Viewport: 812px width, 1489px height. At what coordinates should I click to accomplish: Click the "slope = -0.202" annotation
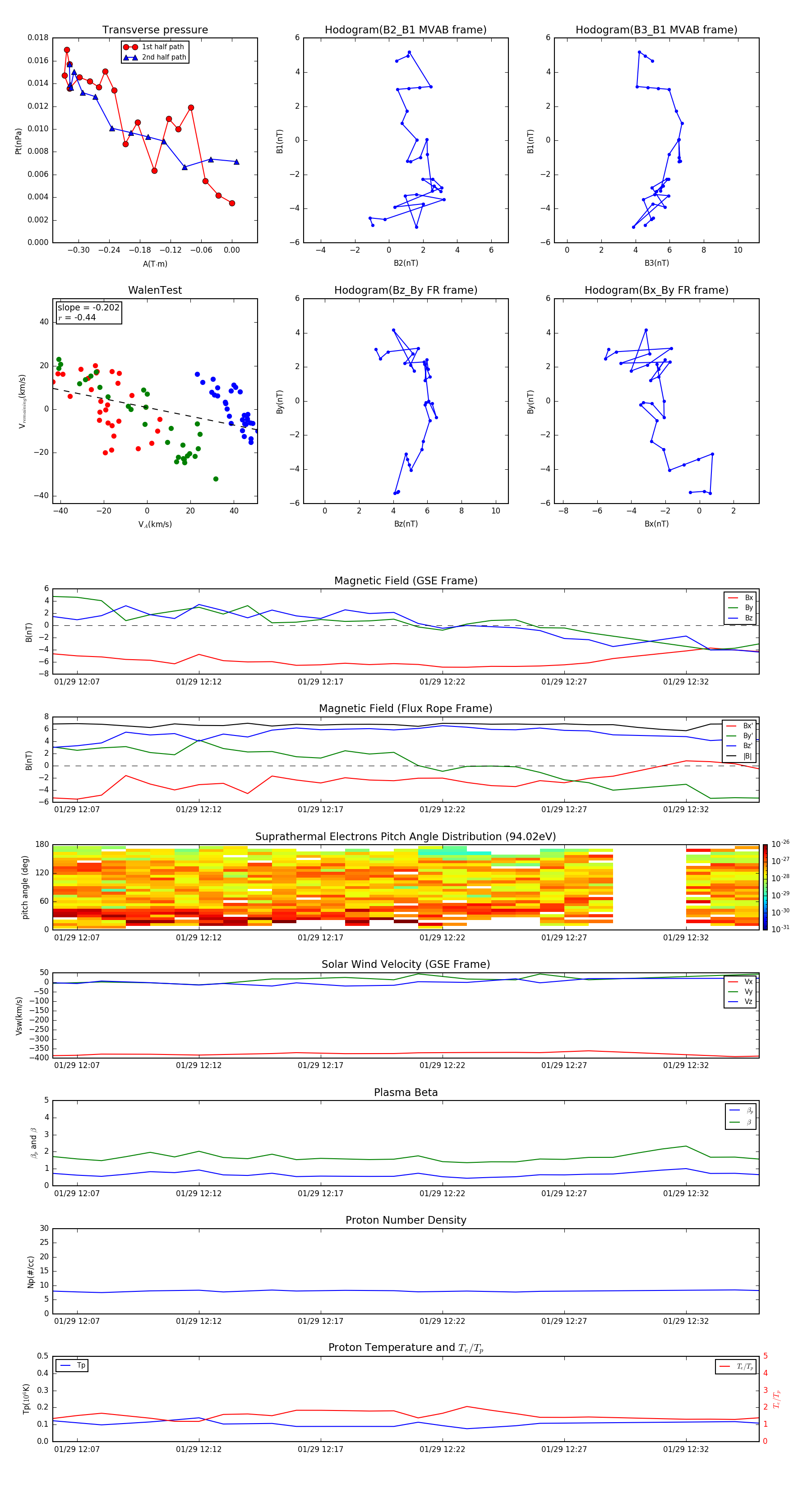pyautogui.click(x=88, y=308)
